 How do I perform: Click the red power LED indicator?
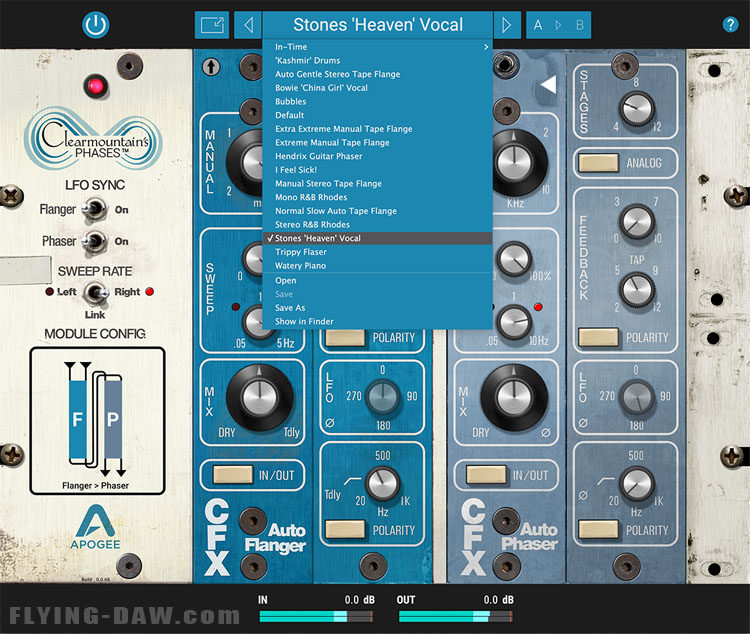pyautogui.click(x=96, y=87)
